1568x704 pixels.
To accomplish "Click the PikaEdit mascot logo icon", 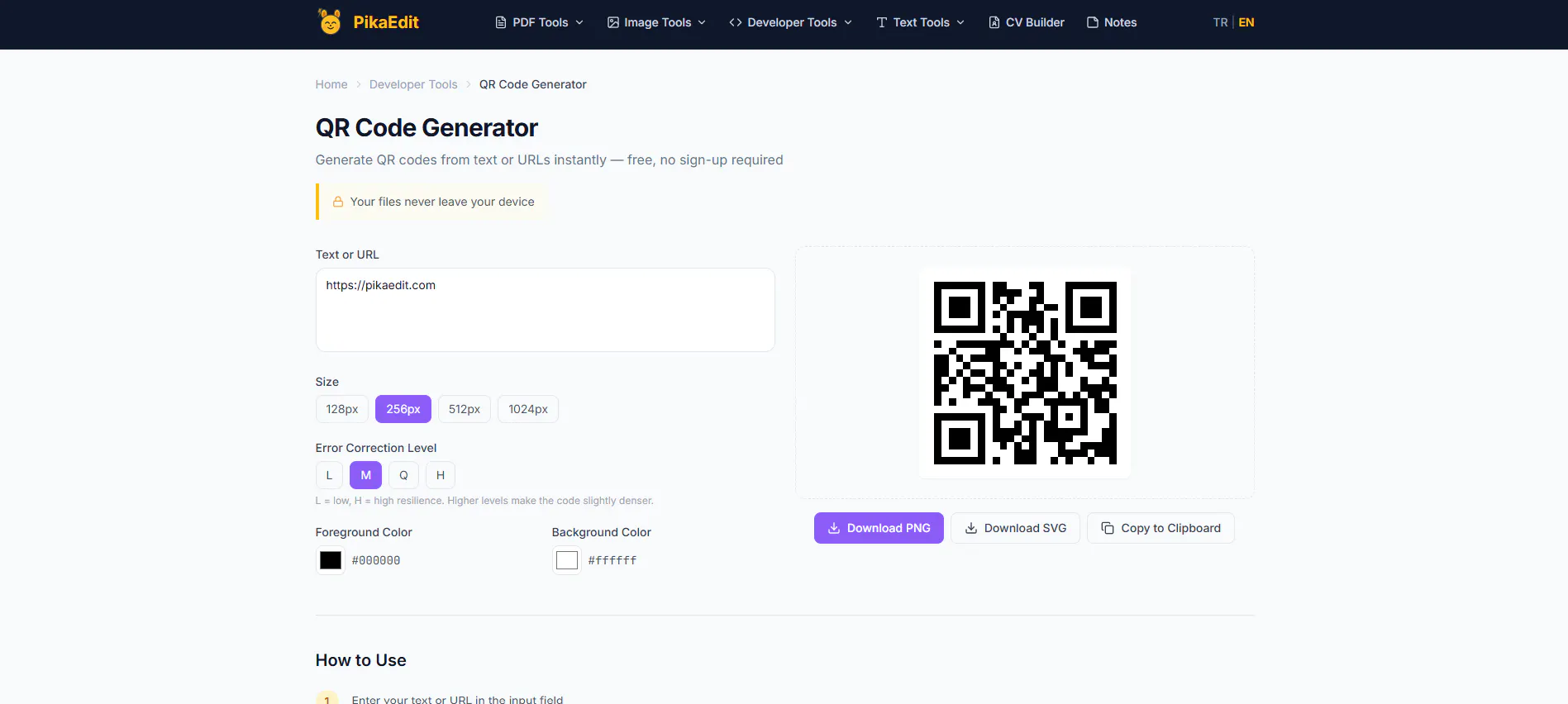I will tap(330, 21).
